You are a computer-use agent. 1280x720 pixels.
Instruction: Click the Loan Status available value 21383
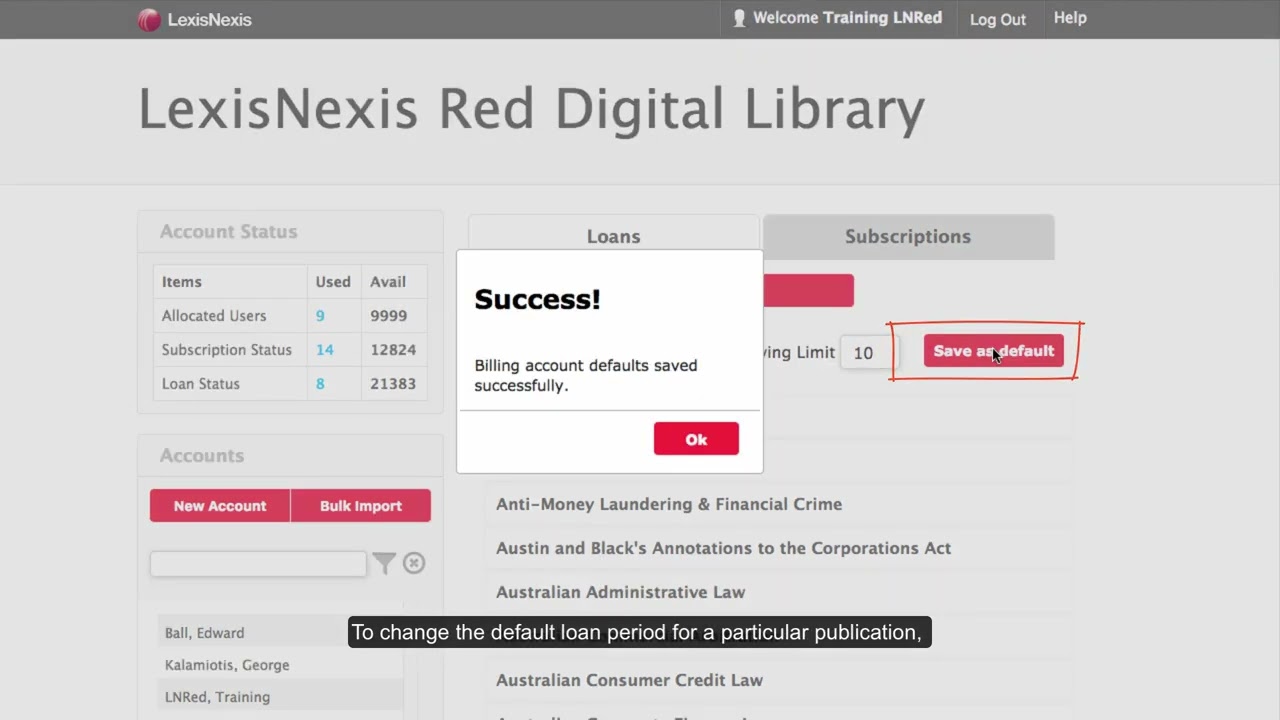[x=393, y=384]
